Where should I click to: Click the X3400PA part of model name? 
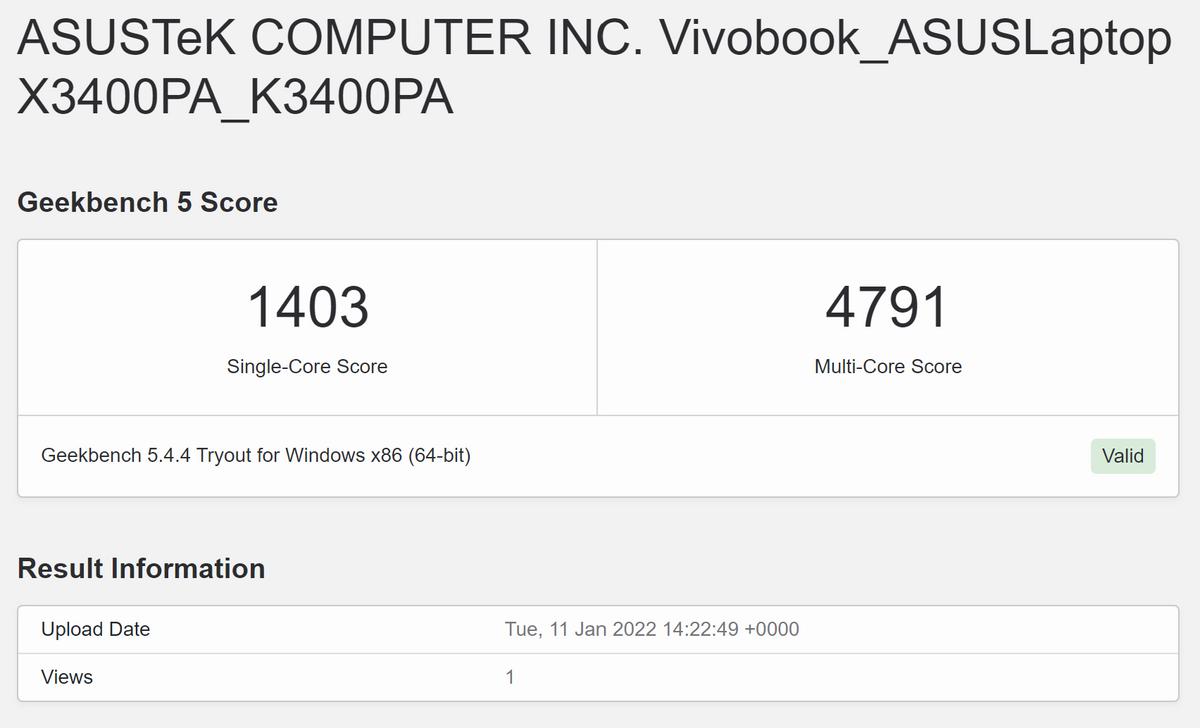[x=118, y=98]
